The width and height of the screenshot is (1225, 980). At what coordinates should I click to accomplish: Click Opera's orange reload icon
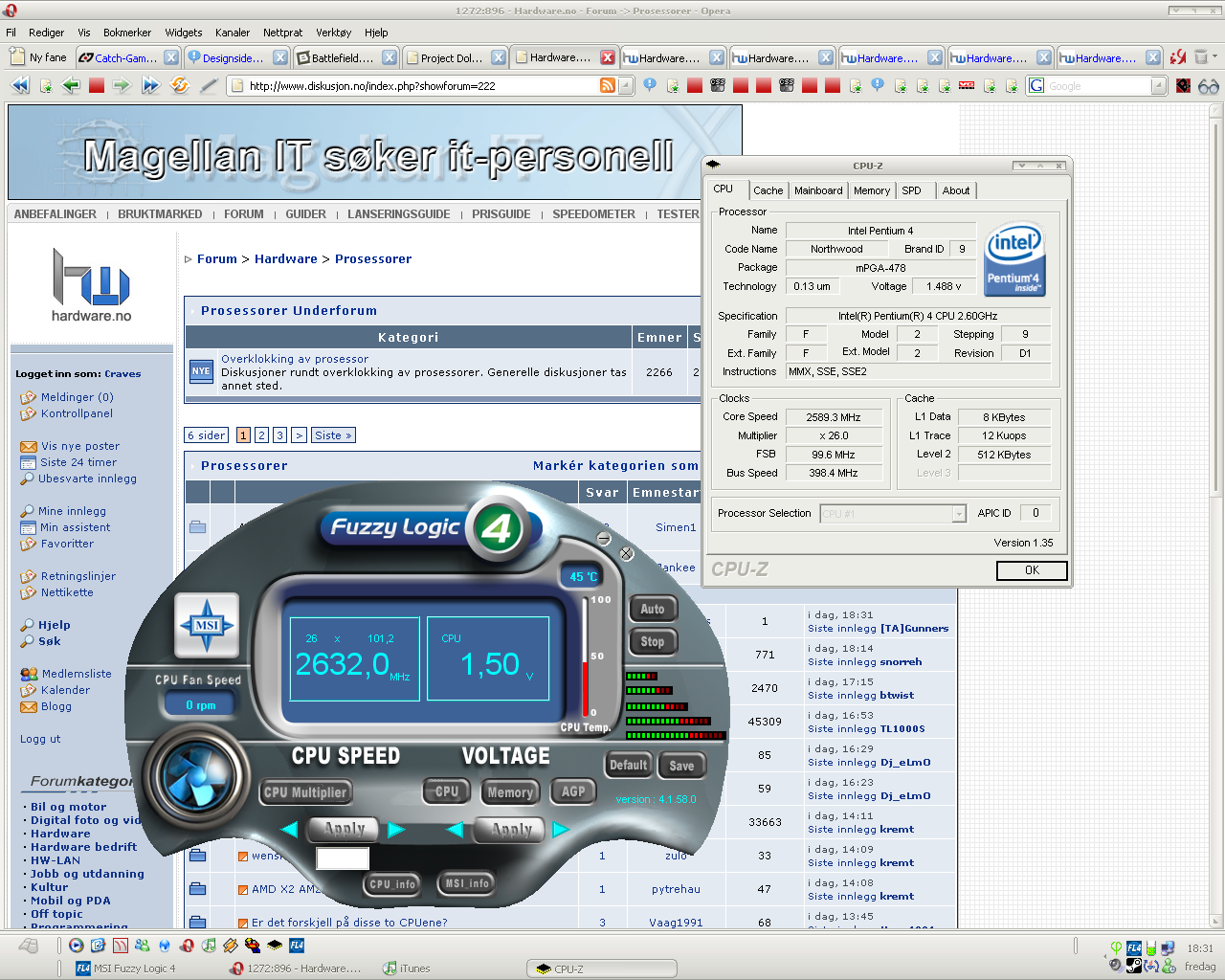pyautogui.click(x=180, y=85)
